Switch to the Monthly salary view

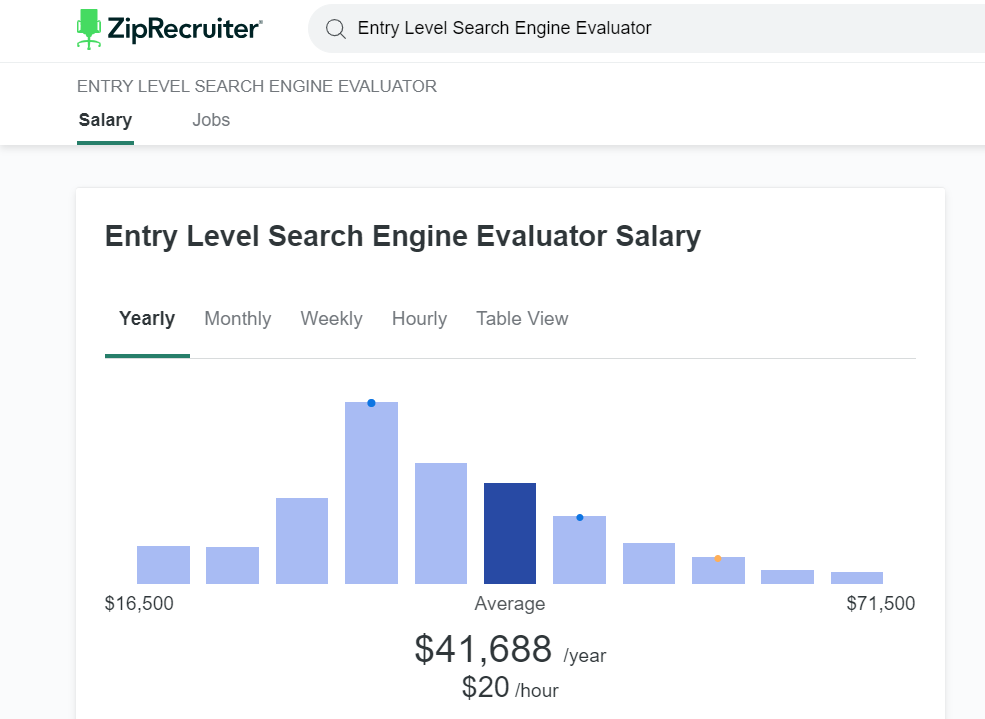click(238, 319)
